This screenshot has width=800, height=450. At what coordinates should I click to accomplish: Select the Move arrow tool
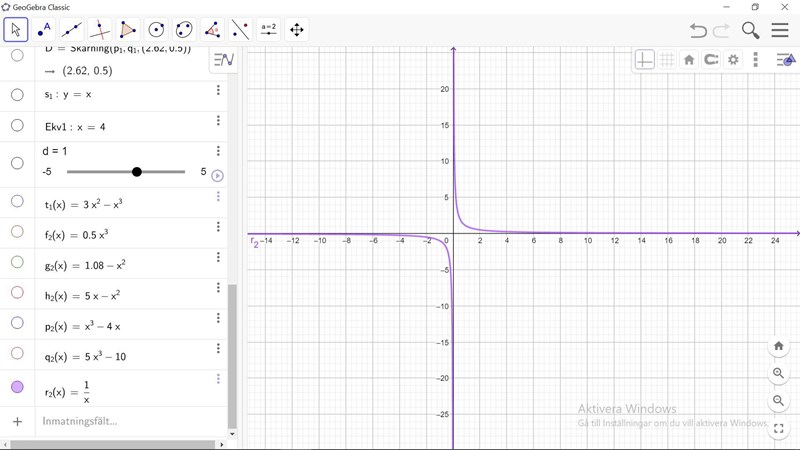pyautogui.click(x=15, y=30)
